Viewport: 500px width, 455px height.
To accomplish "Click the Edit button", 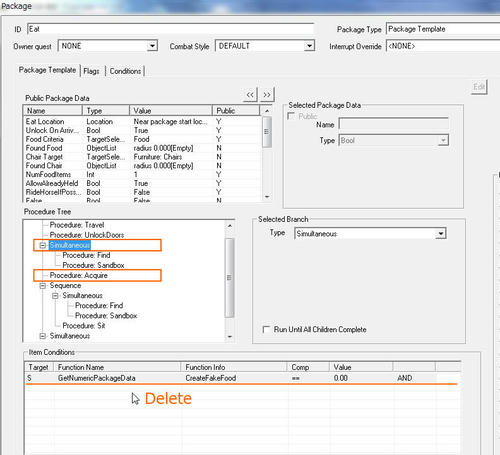I will pos(479,87).
